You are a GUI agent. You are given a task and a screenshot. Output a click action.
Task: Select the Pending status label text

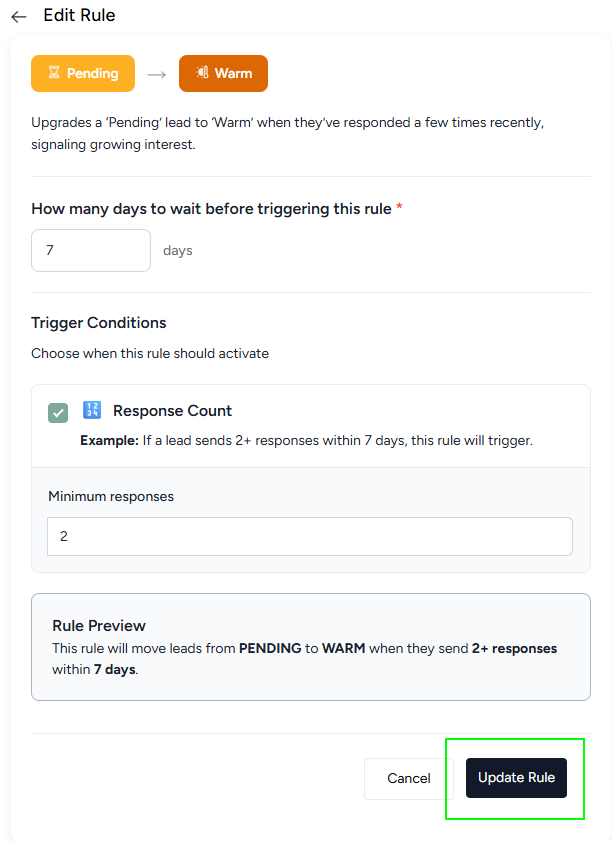(93, 73)
